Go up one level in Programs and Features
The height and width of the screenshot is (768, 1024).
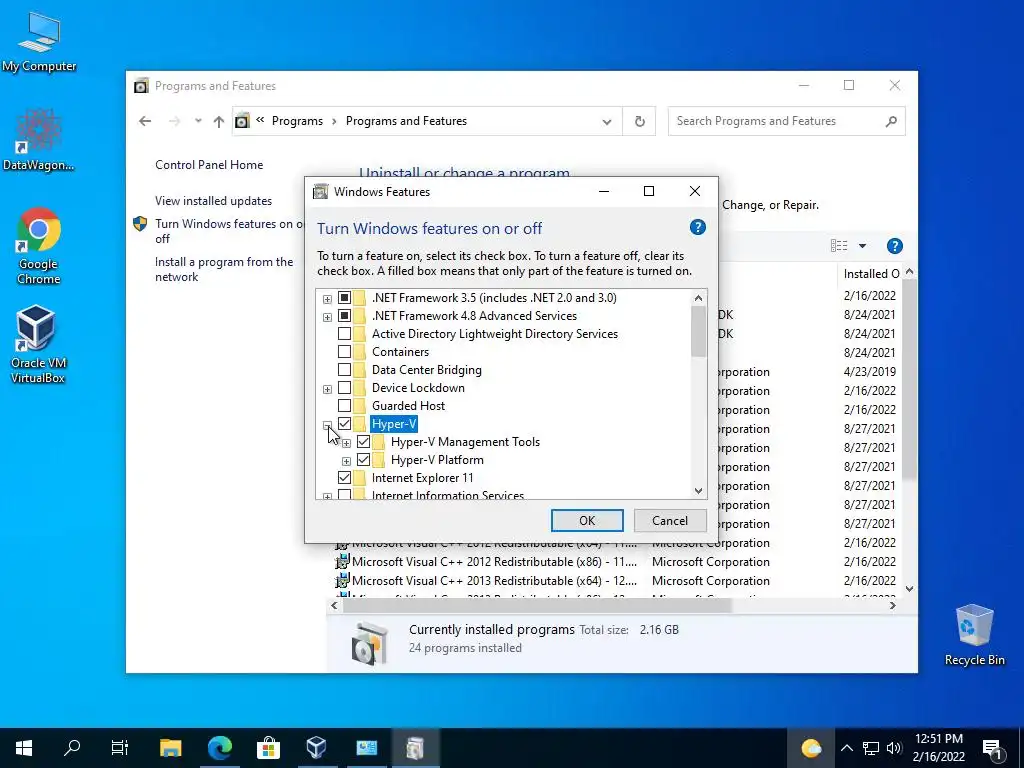219,121
